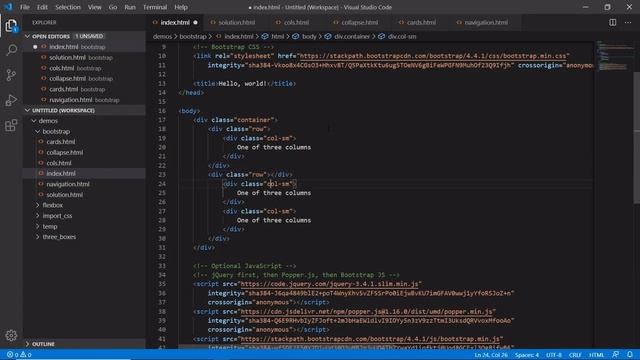Expand the flexbox folder

(84, 205)
